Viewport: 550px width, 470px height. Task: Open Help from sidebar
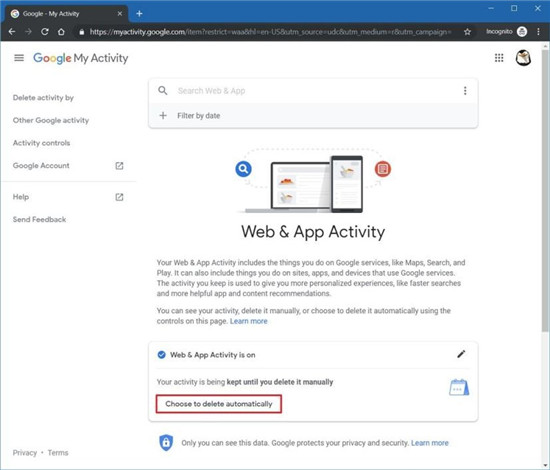(21, 197)
